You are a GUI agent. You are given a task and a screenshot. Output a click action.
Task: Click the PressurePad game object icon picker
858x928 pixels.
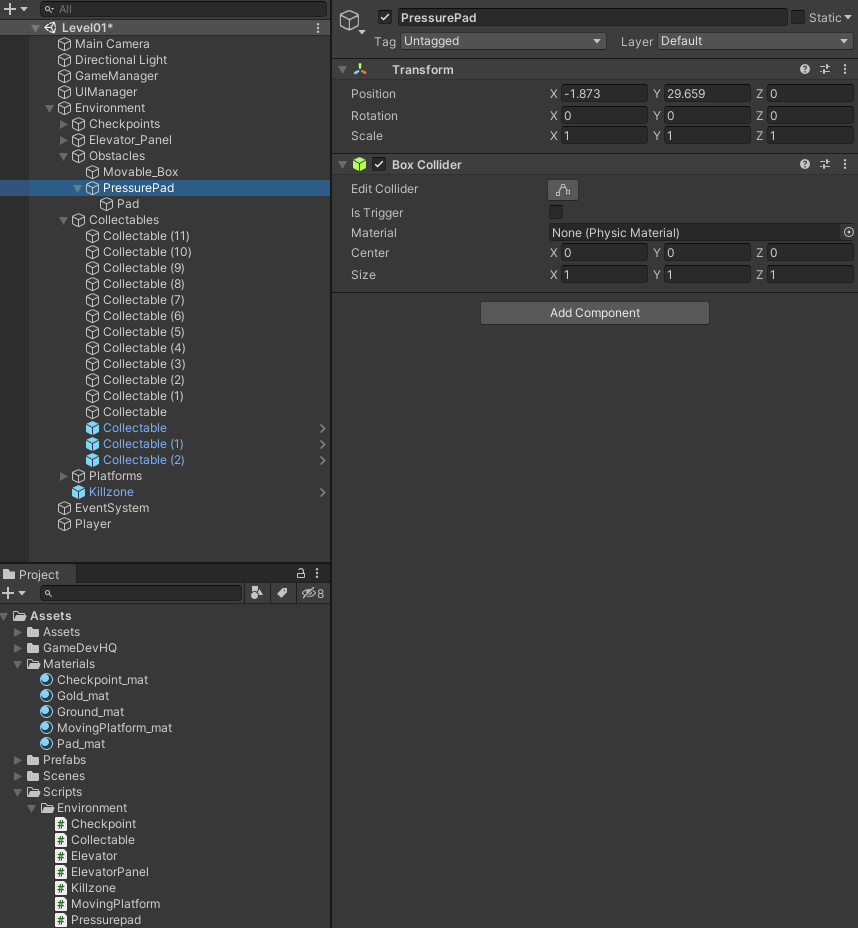point(352,21)
